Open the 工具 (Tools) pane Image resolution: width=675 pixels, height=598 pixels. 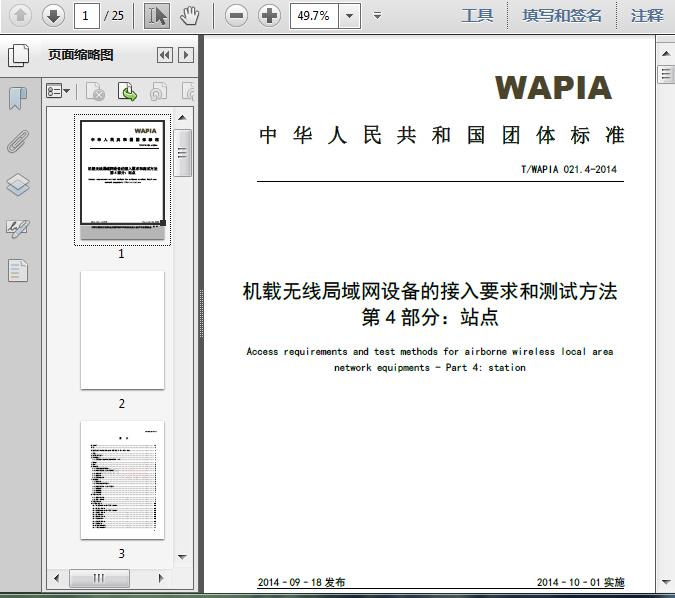pos(477,15)
